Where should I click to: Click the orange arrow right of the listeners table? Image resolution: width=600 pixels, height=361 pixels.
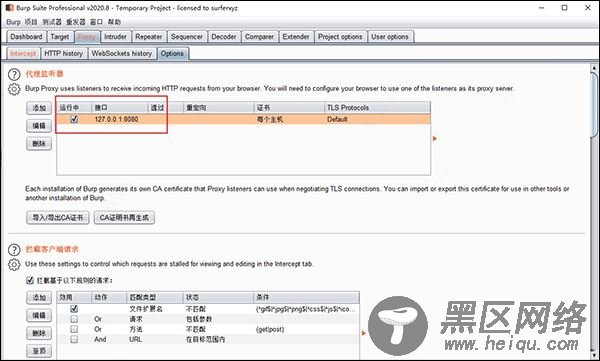click(435, 138)
